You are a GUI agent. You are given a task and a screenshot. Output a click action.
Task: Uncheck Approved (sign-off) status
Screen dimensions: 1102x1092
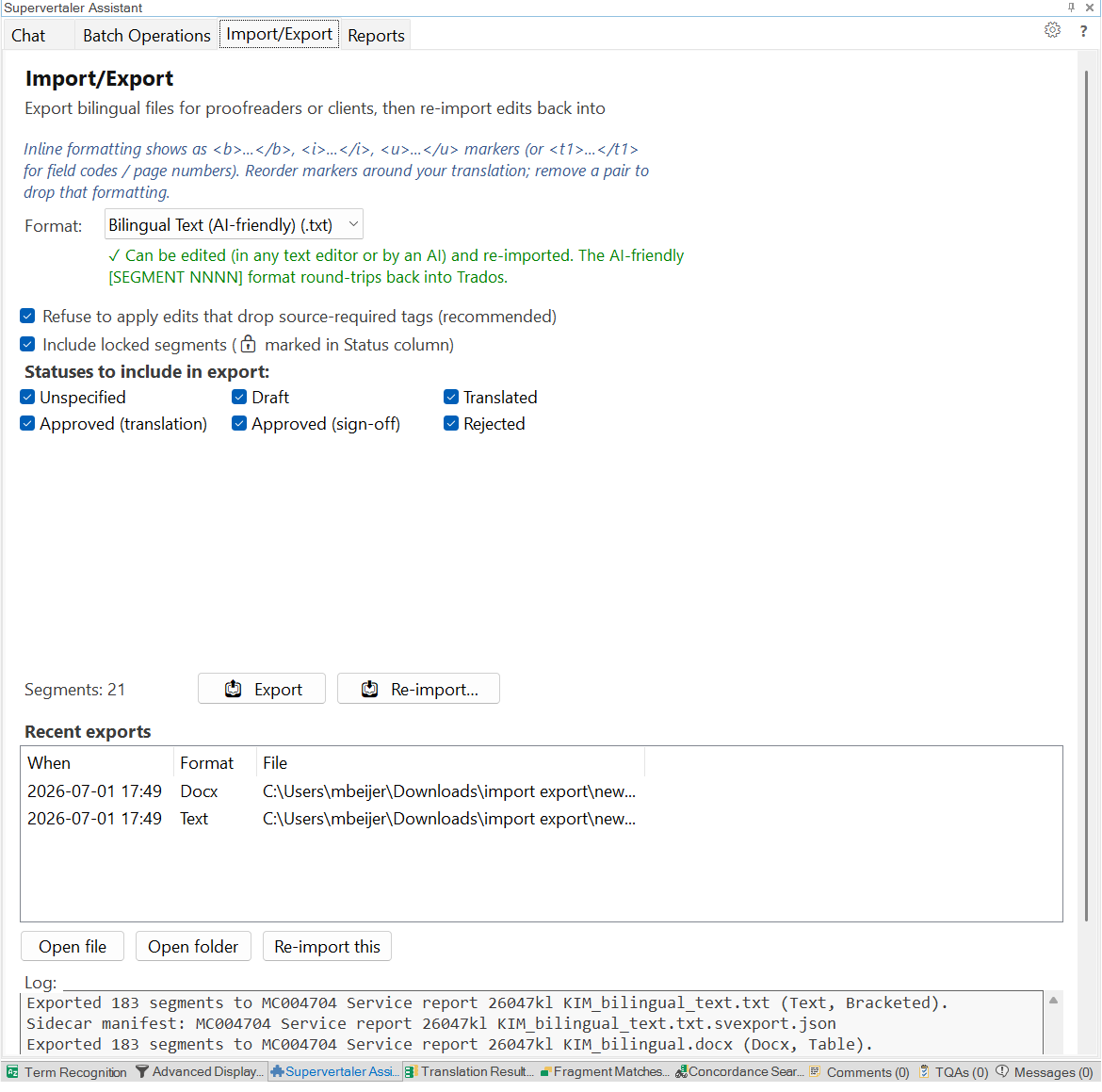click(239, 423)
